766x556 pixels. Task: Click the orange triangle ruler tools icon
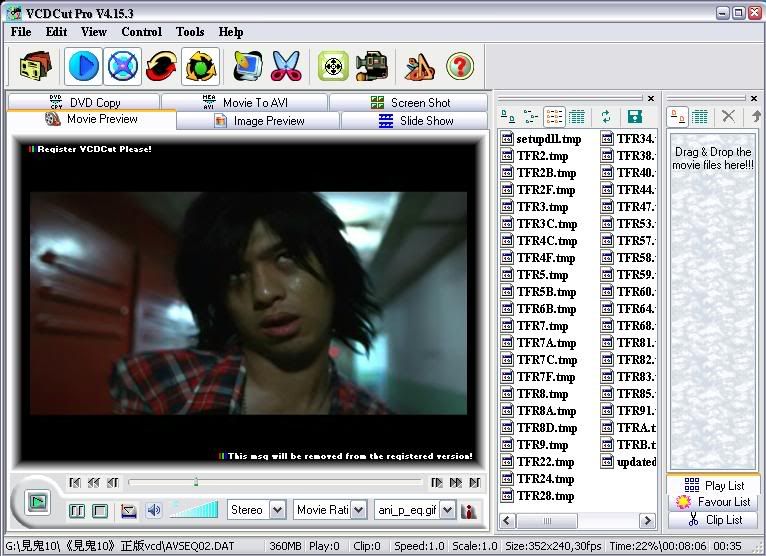pyautogui.click(x=419, y=66)
